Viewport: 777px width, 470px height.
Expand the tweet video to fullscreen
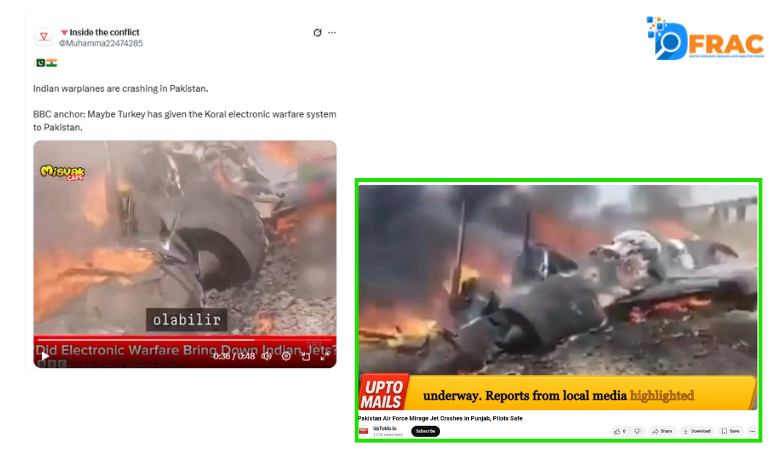325,356
